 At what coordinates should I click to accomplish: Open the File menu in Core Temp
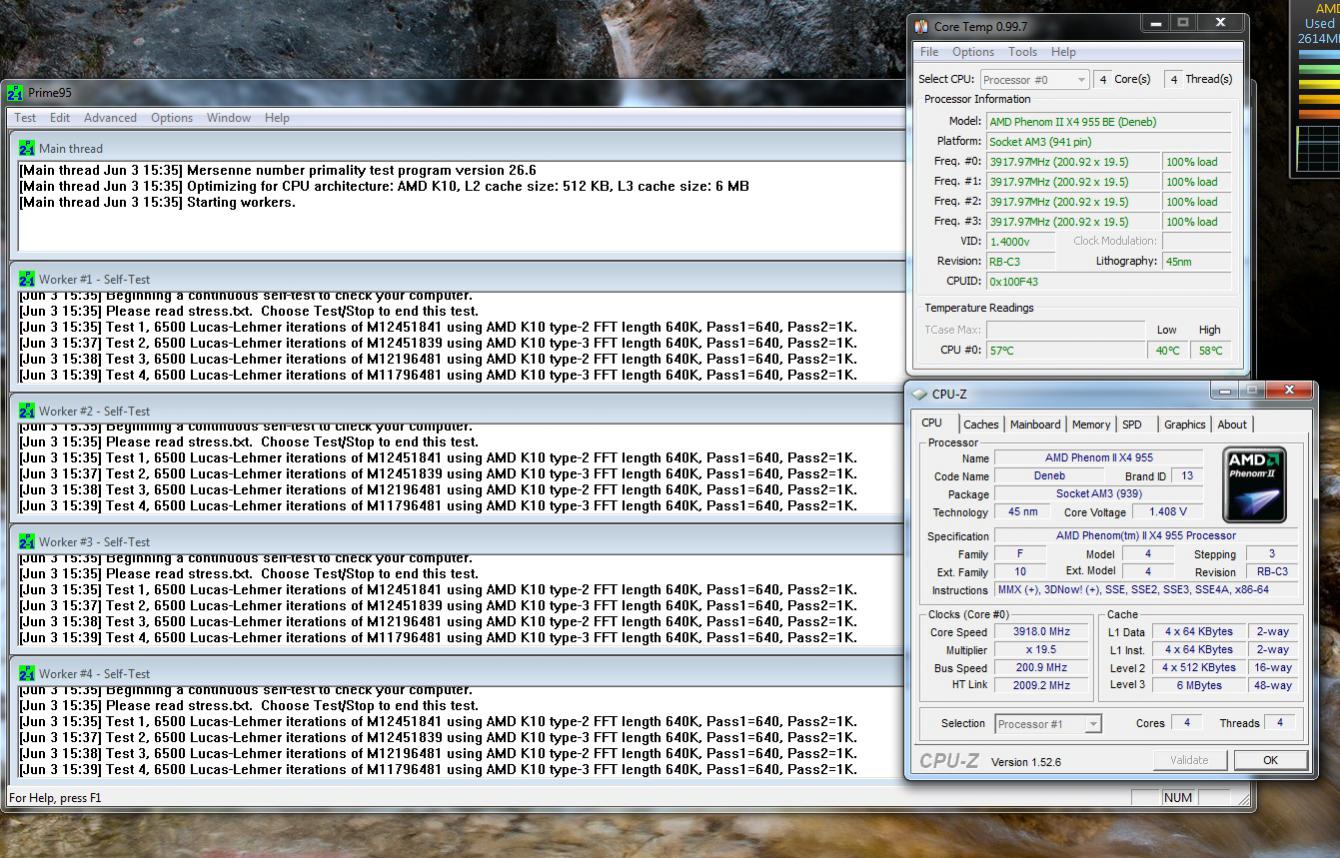(929, 52)
